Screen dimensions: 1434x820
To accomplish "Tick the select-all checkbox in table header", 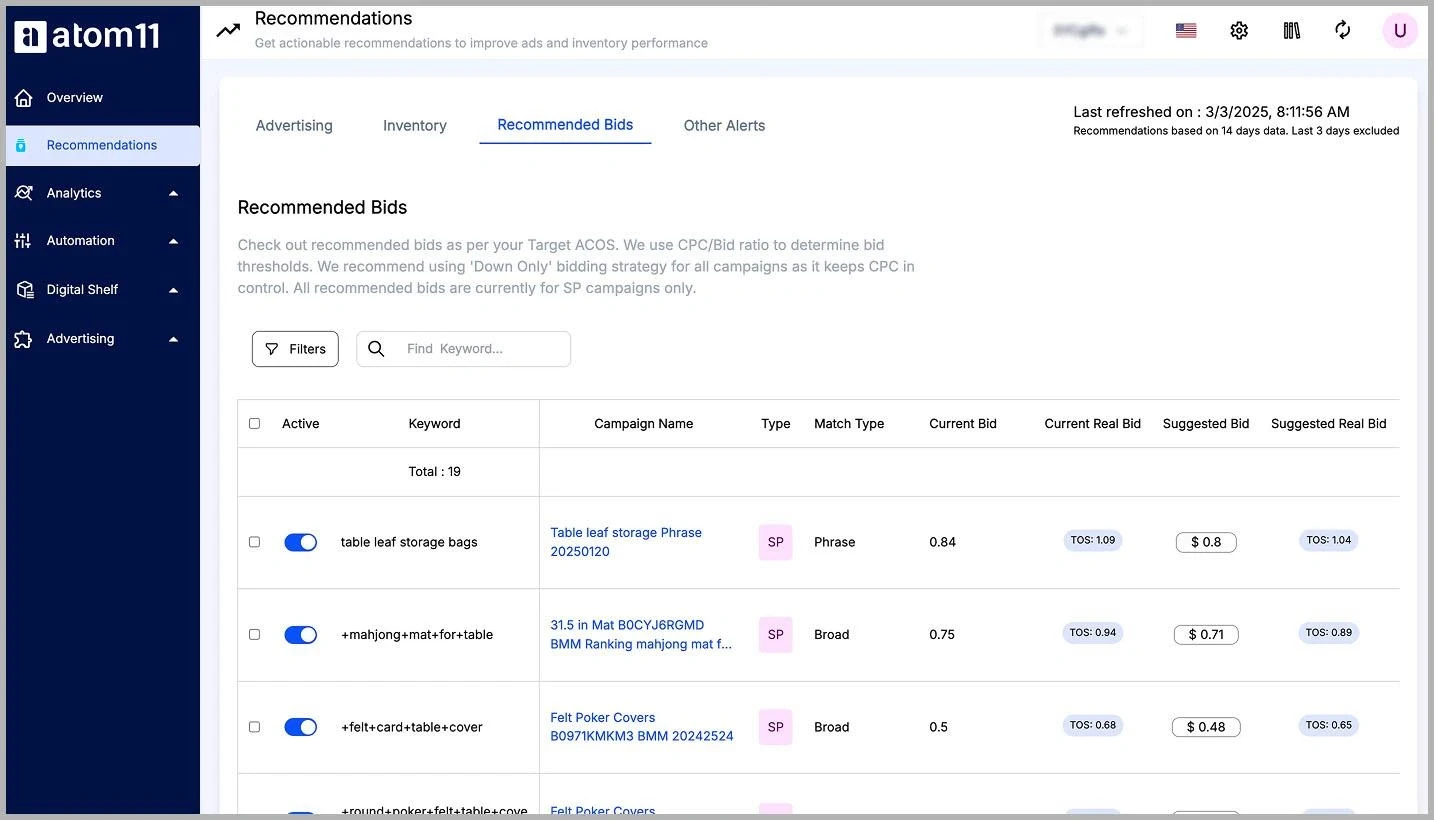I will [x=254, y=424].
